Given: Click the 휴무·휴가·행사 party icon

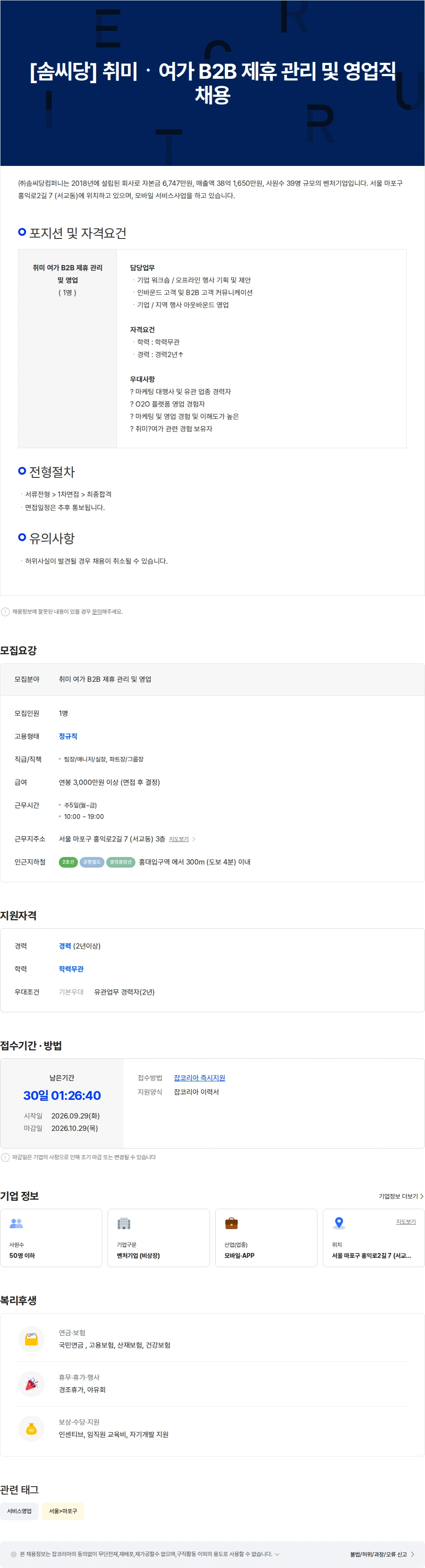Looking at the screenshot, I should pos(32,1384).
